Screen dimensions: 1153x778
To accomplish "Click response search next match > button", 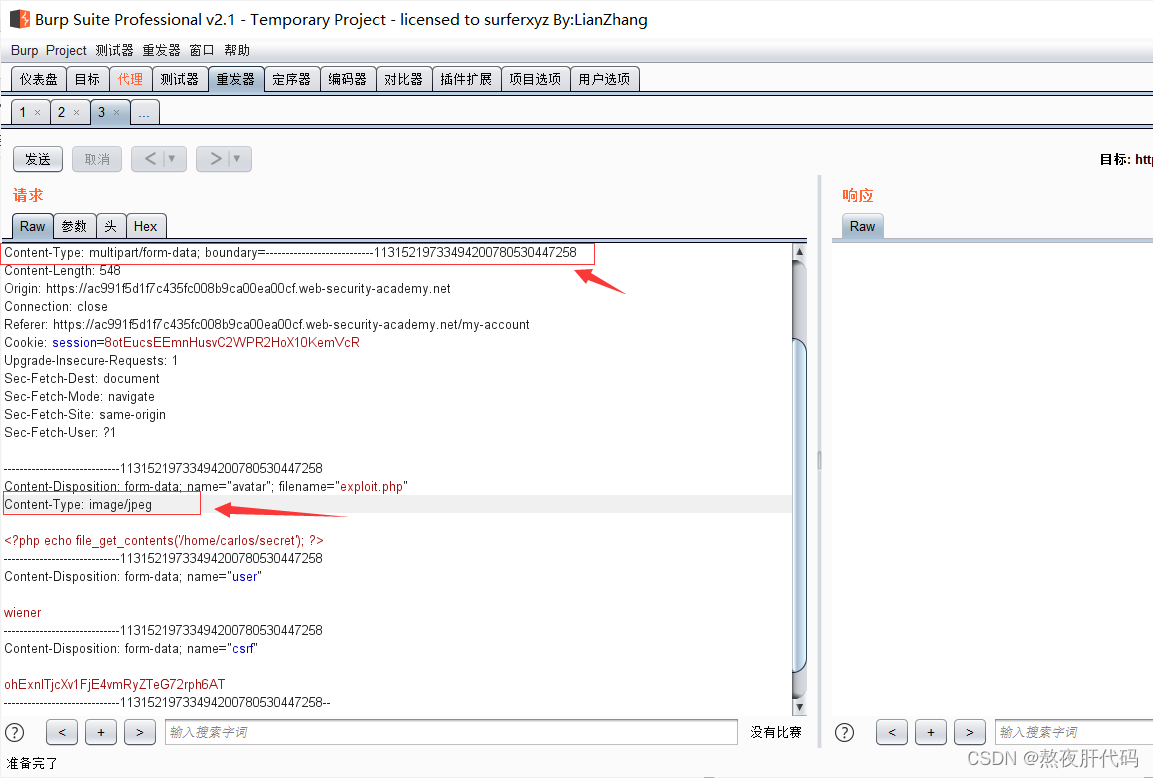I will [x=970, y=732].
